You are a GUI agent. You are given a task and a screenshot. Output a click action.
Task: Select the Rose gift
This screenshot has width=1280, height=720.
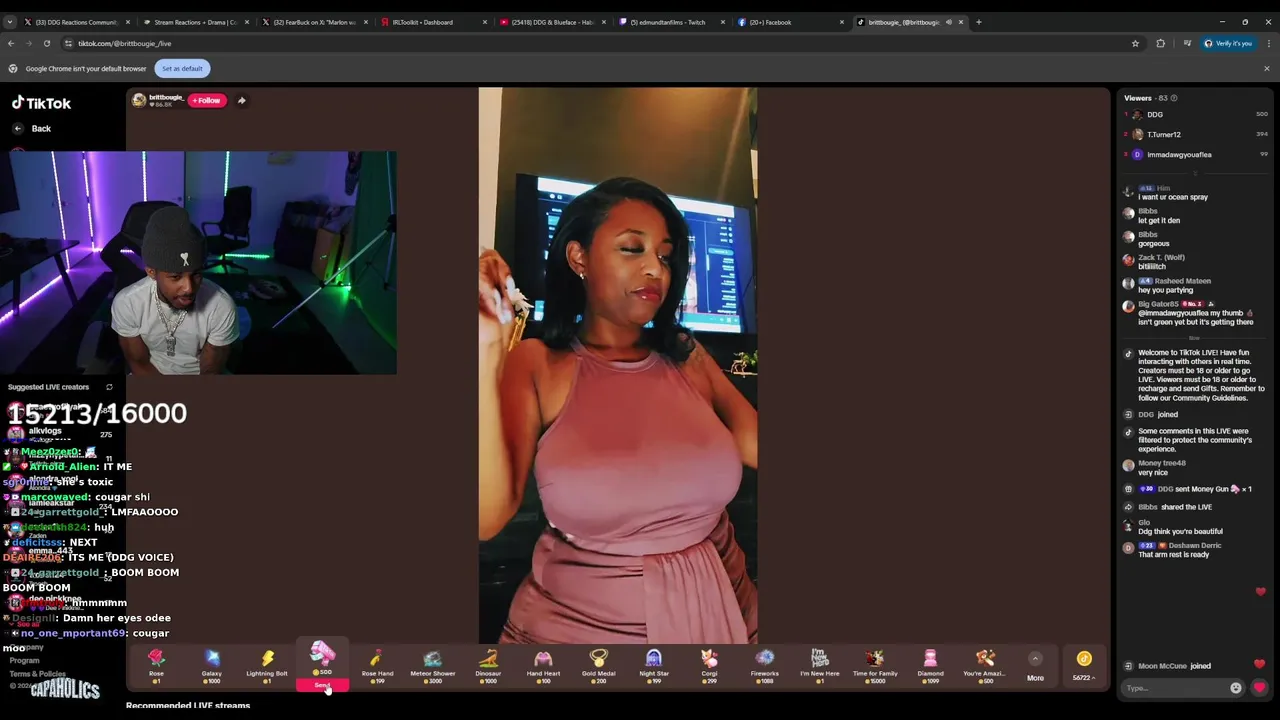click(x=156, y=664)
